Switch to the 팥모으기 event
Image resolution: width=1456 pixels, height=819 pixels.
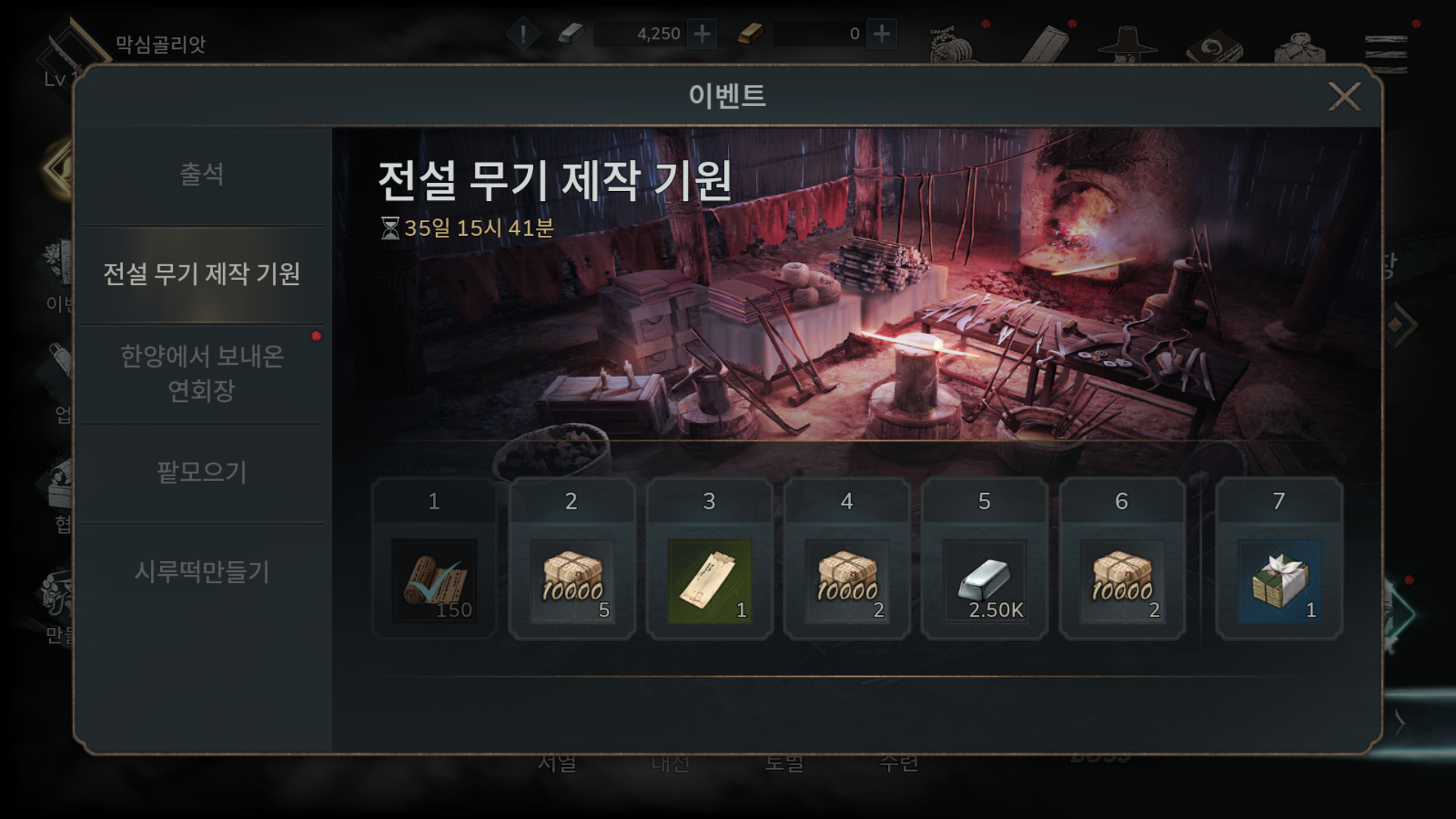(202, 472)
